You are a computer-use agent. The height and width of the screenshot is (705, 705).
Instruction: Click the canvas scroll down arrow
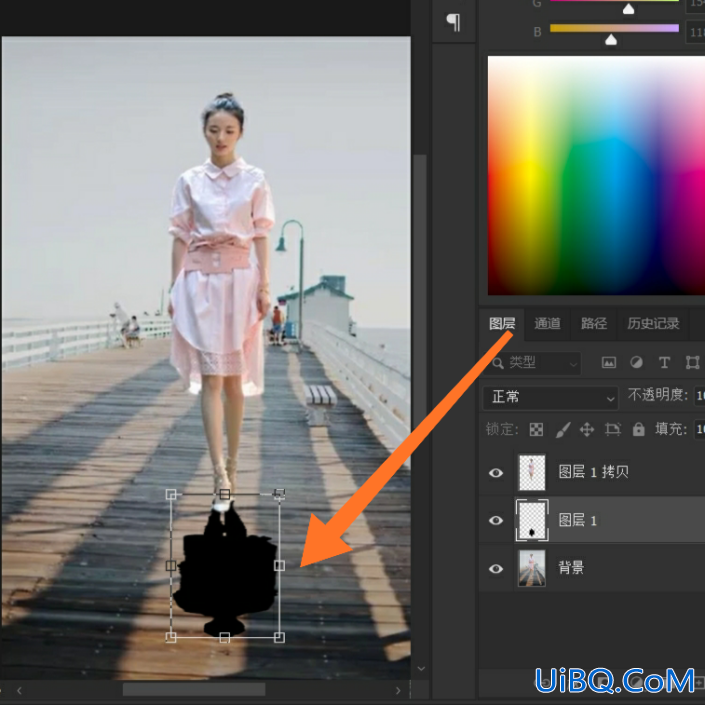[421, 669]
